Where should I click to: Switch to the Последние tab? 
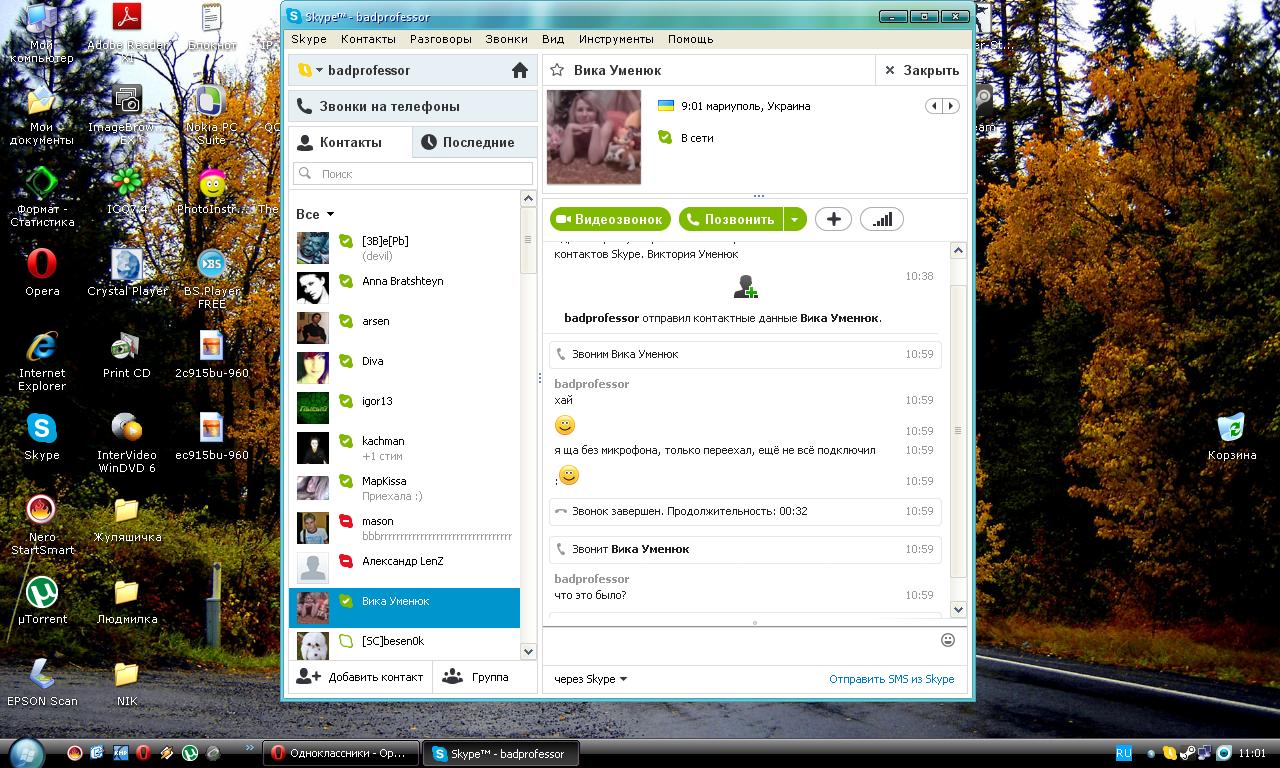[475, 142]
